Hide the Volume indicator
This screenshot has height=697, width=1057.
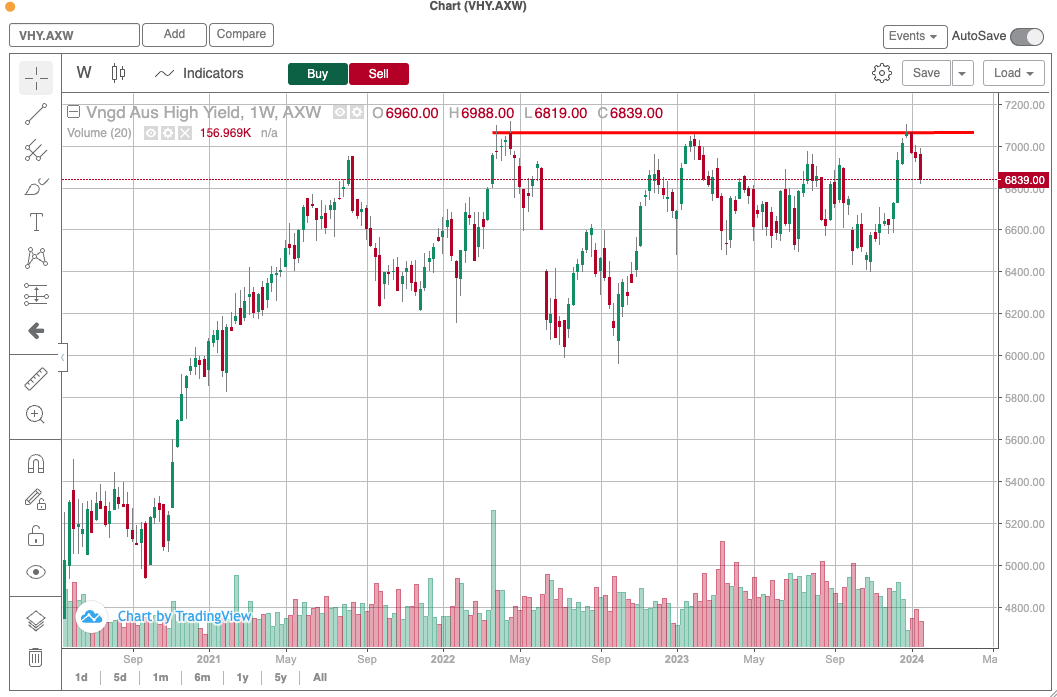click(151, 133)
